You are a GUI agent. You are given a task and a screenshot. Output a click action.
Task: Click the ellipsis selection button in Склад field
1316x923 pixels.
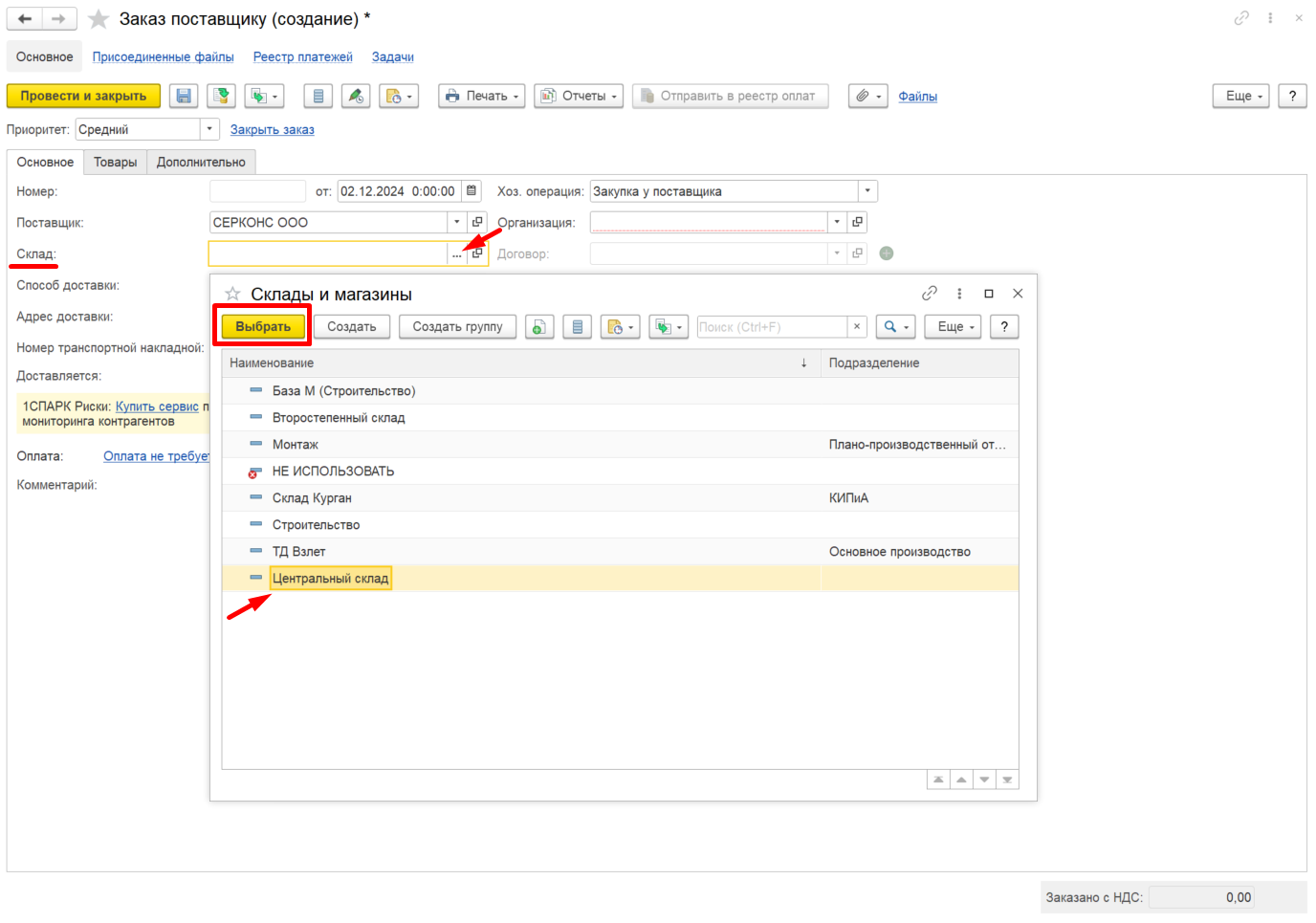pos(457,253)
